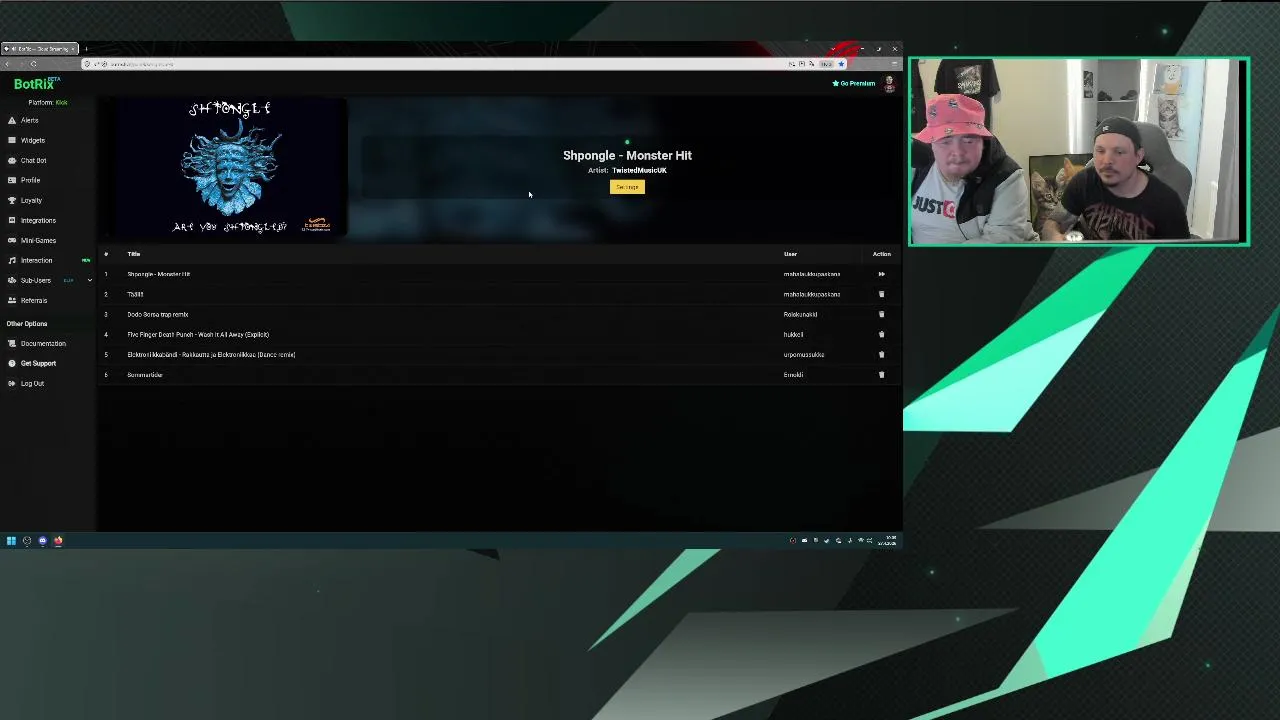Delete Five Finger Death Punch song
This screenshot has width=1280, height=720.
click(x=881, y=334)
